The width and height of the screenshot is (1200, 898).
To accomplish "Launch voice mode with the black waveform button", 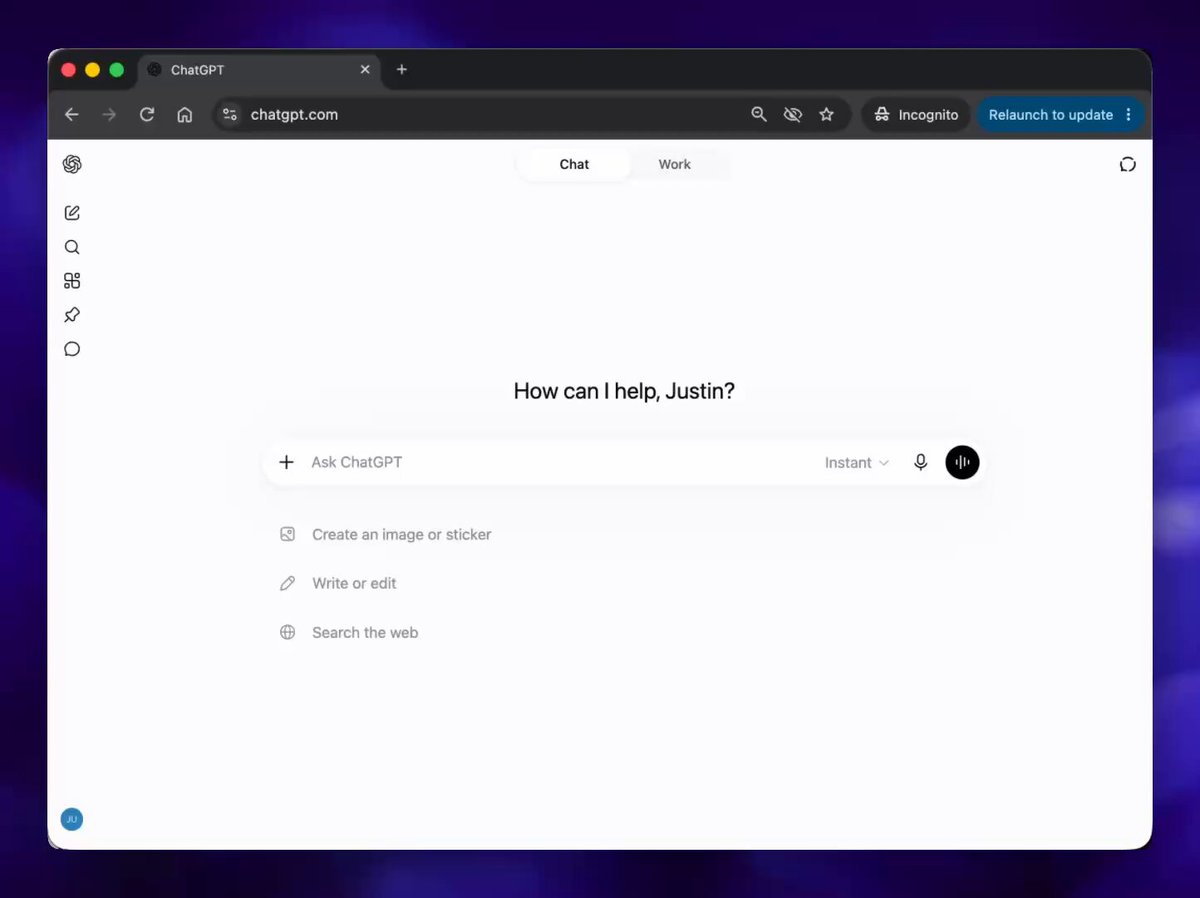I will pyautogui.click(x=962, y=462).
